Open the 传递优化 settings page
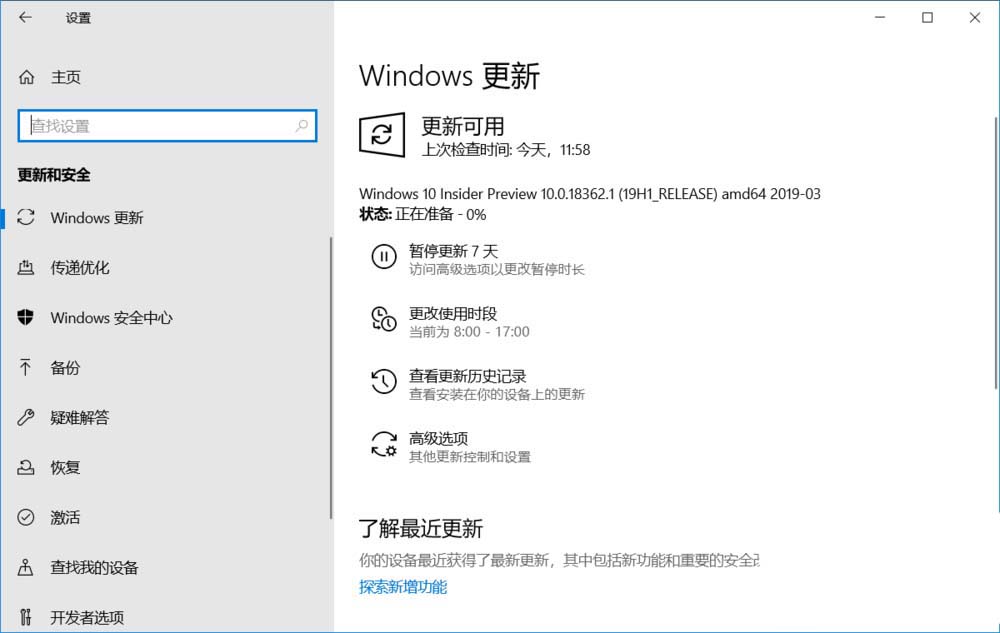1000x633 pixels. [80, 268]
